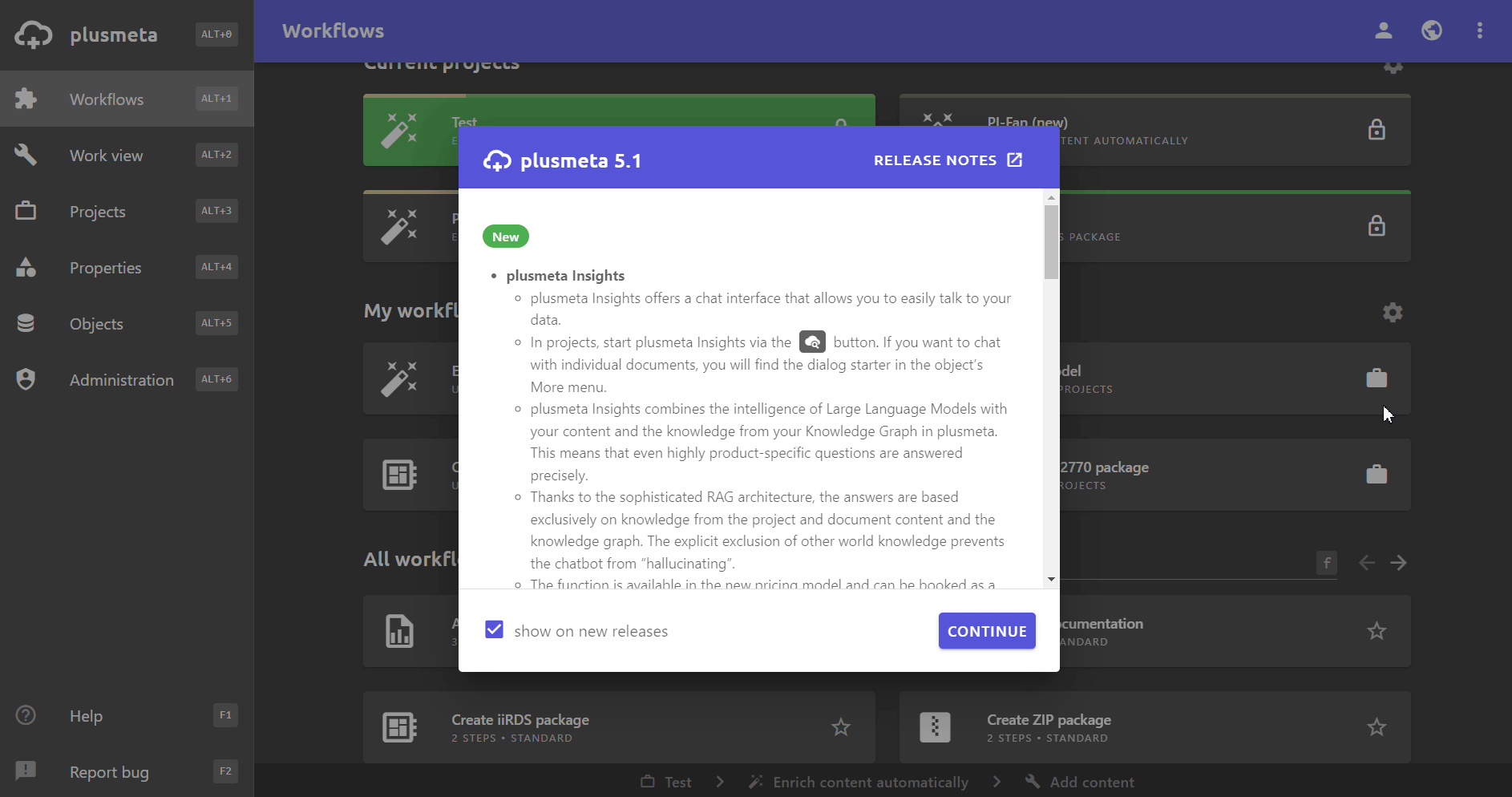Click Add content breadcrumb
The height and width of the screenshot is (797, 1512).
(x=1080, y=782)
